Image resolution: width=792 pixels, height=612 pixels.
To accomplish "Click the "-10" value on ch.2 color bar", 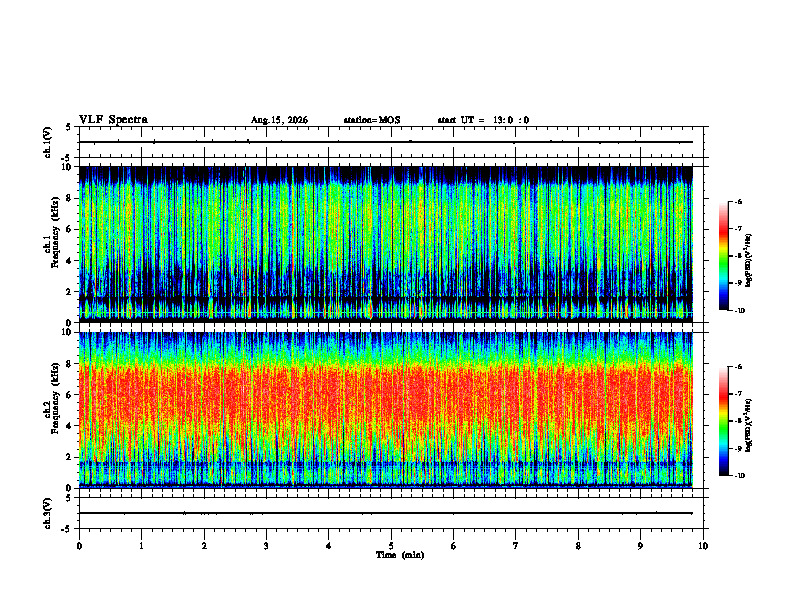I will [x=739, y=476].
